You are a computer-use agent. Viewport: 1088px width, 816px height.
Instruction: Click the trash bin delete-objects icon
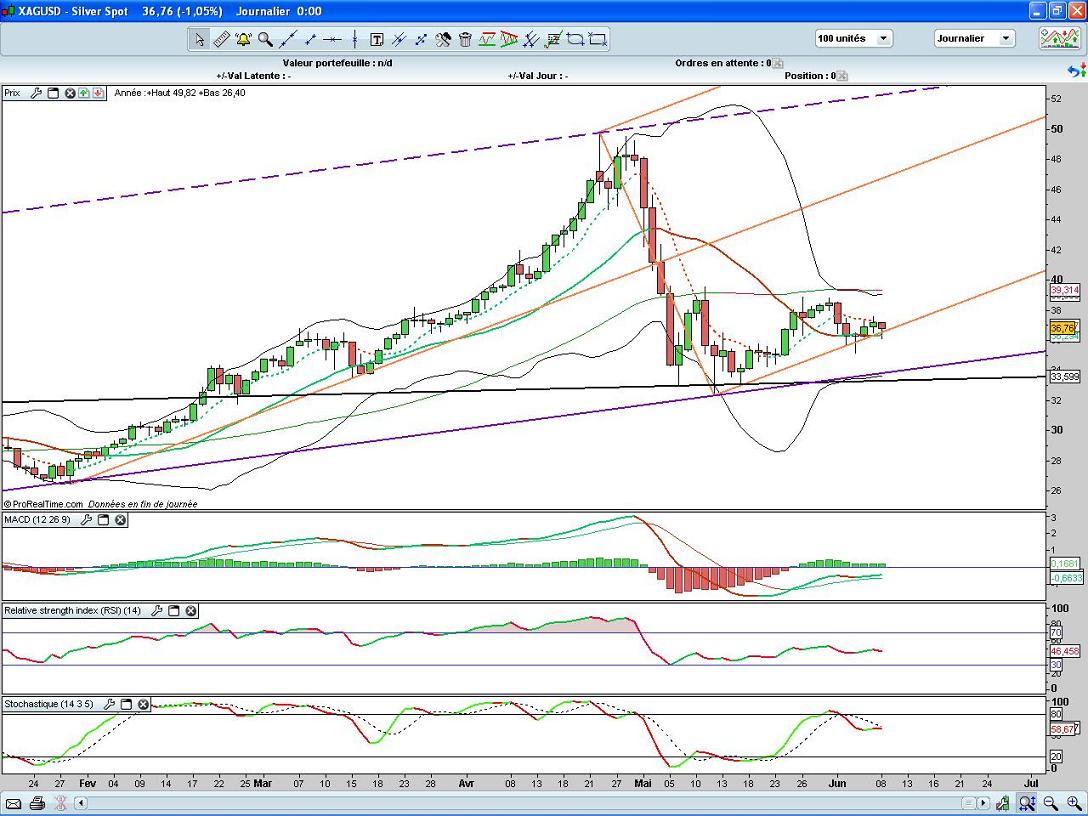(465, 39)
